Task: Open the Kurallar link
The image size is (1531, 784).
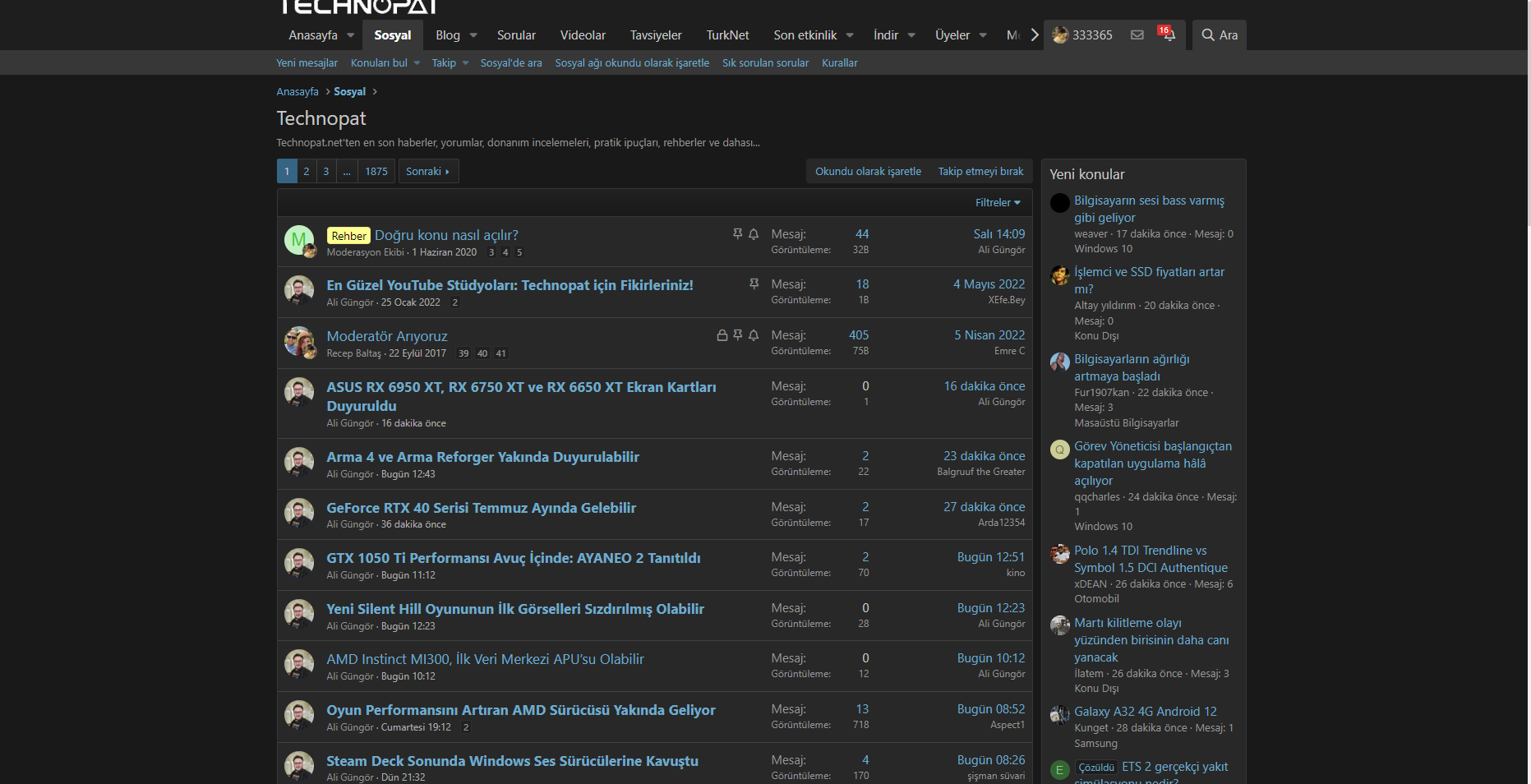Action: point(840,63)
